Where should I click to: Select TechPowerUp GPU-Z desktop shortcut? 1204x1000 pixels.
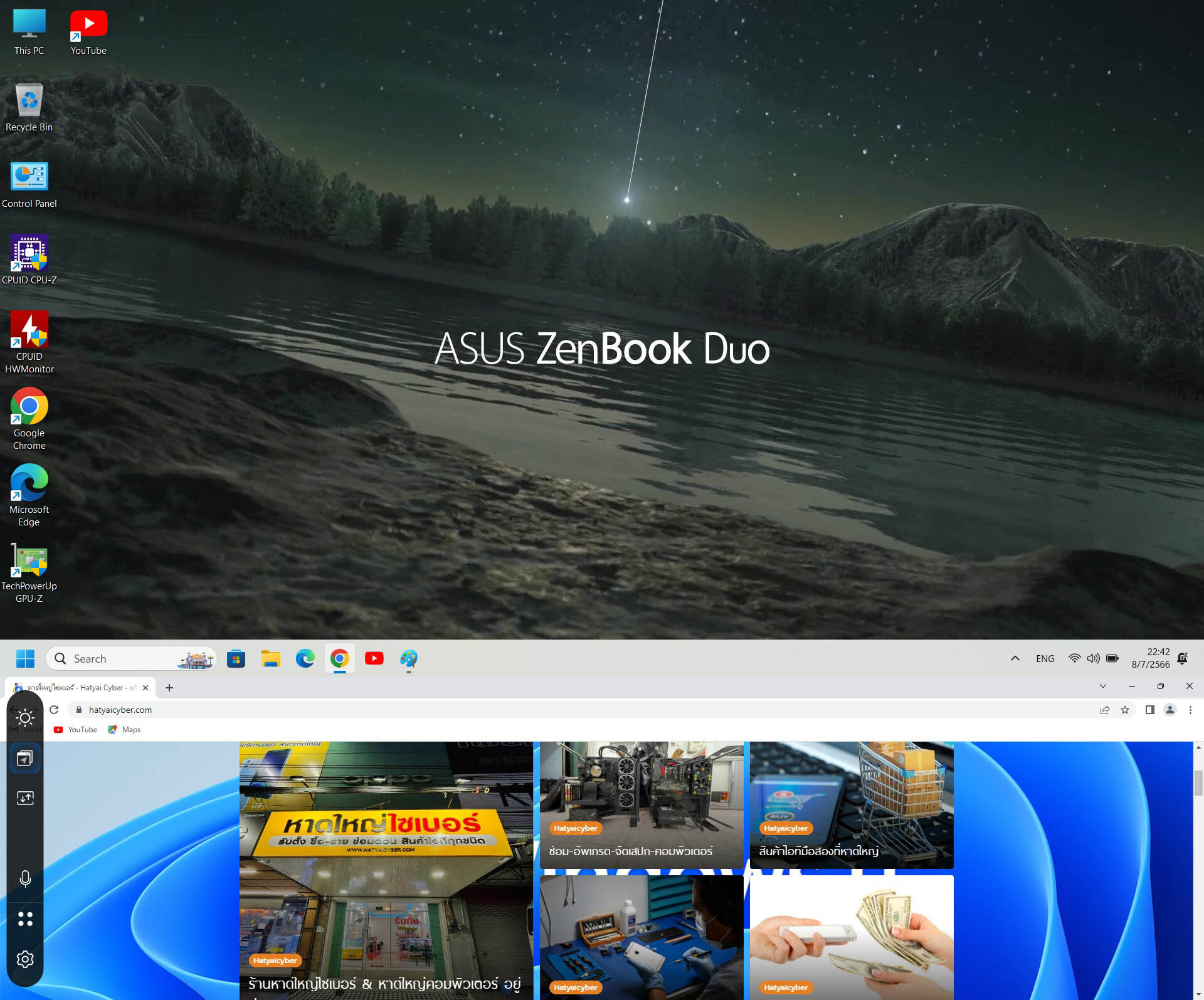coord(29,572)
